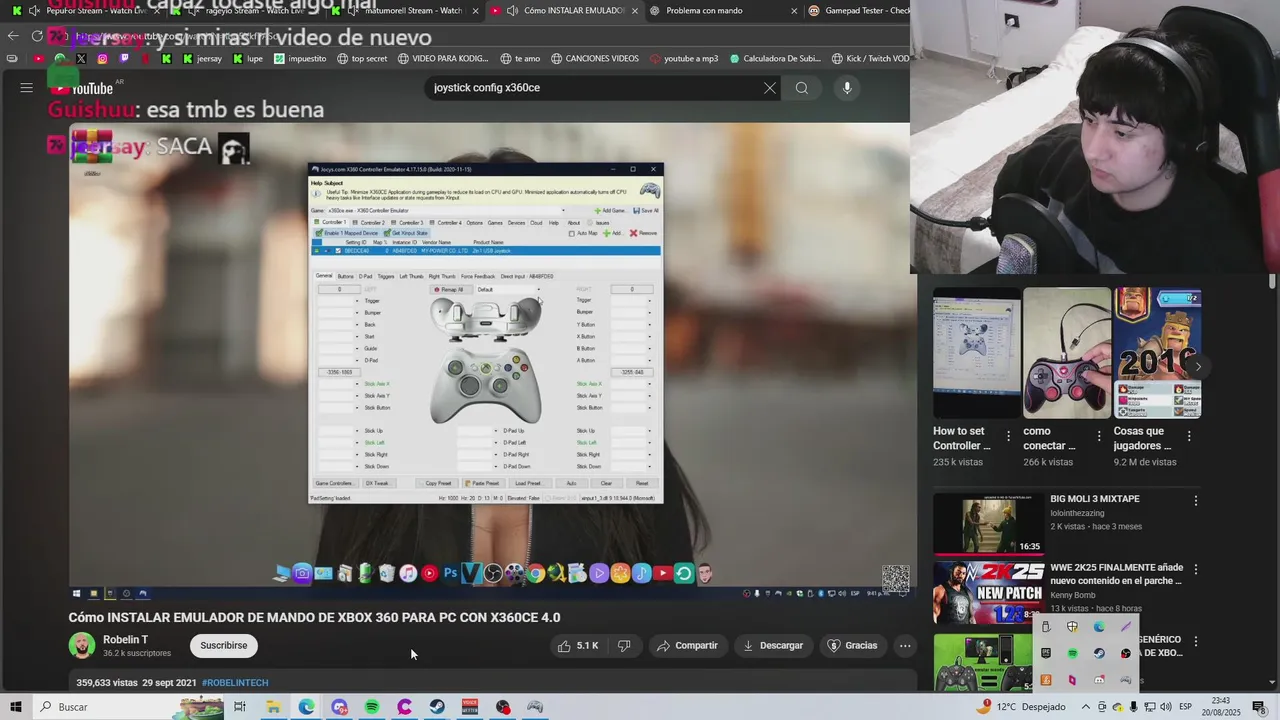Open Windows Security shield tray icon
The width and height of the screenshot is (1280, 720).
coord(1072,626)
